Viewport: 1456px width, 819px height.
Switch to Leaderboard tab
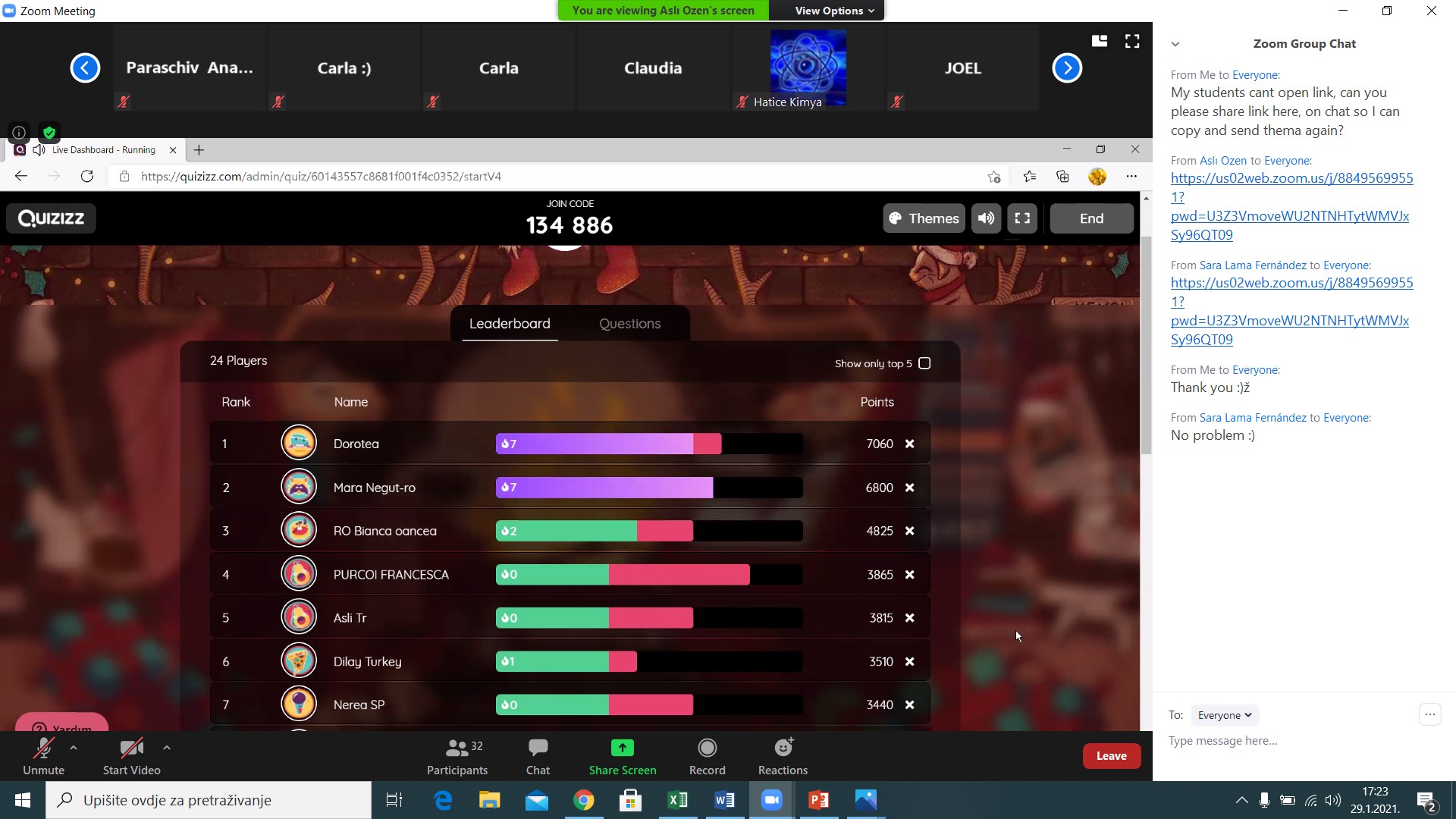510,324
